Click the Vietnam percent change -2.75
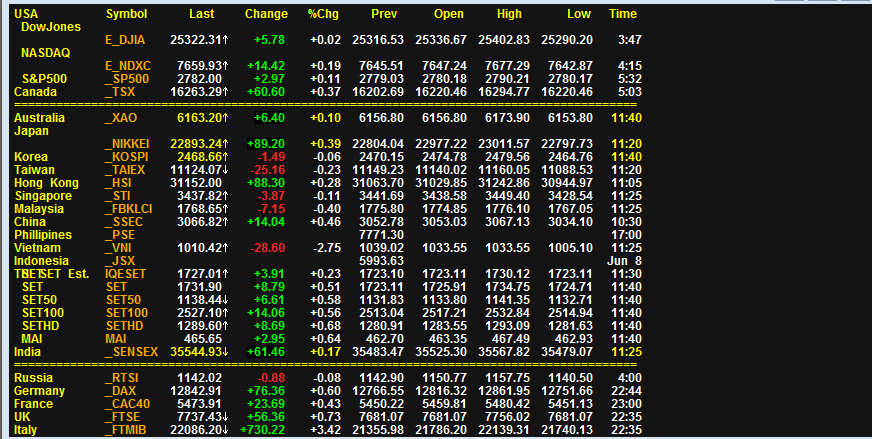Screen dimensions: 872x439 point(327,248)
